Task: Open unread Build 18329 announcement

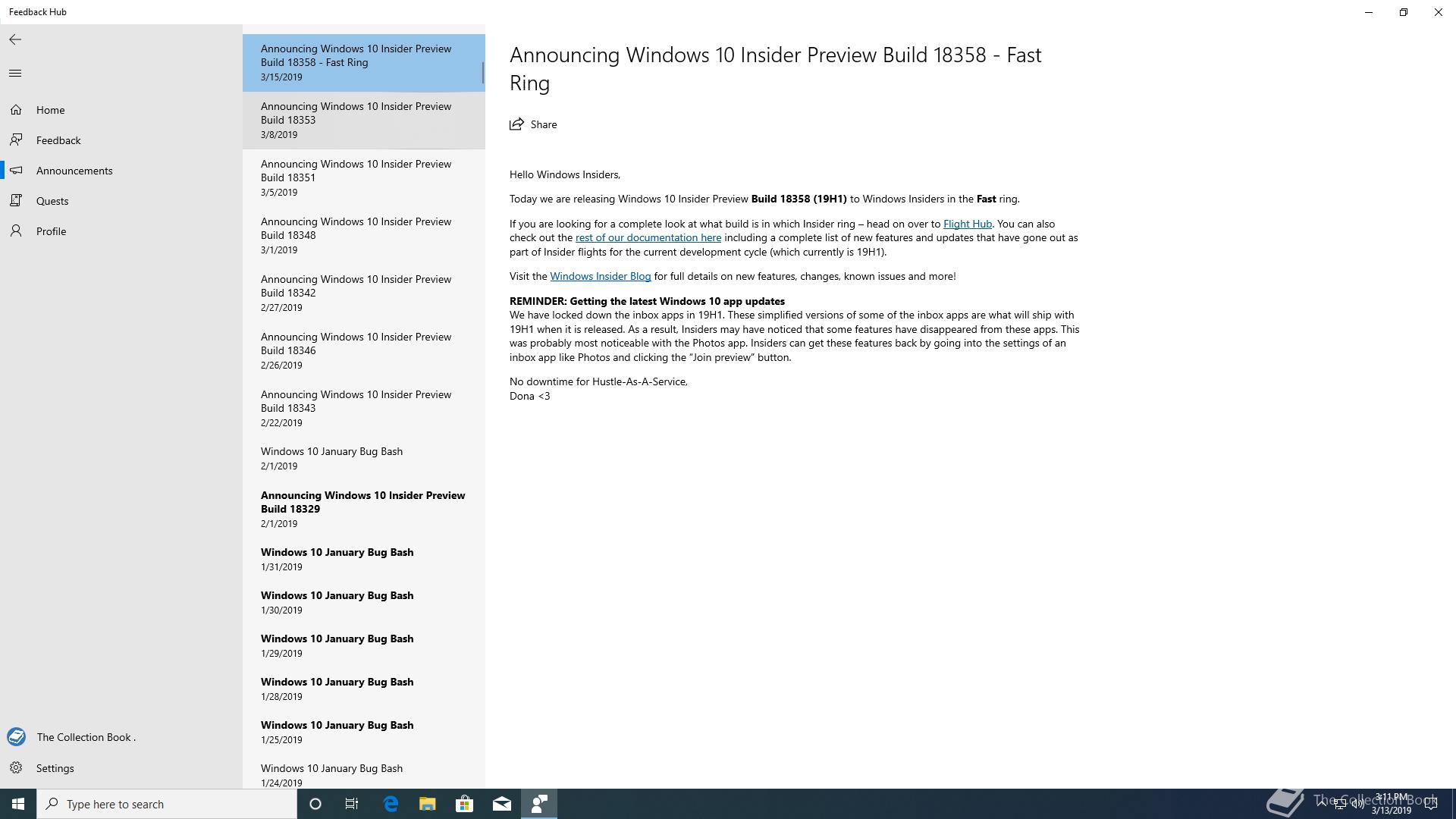Action: (364, 510)
